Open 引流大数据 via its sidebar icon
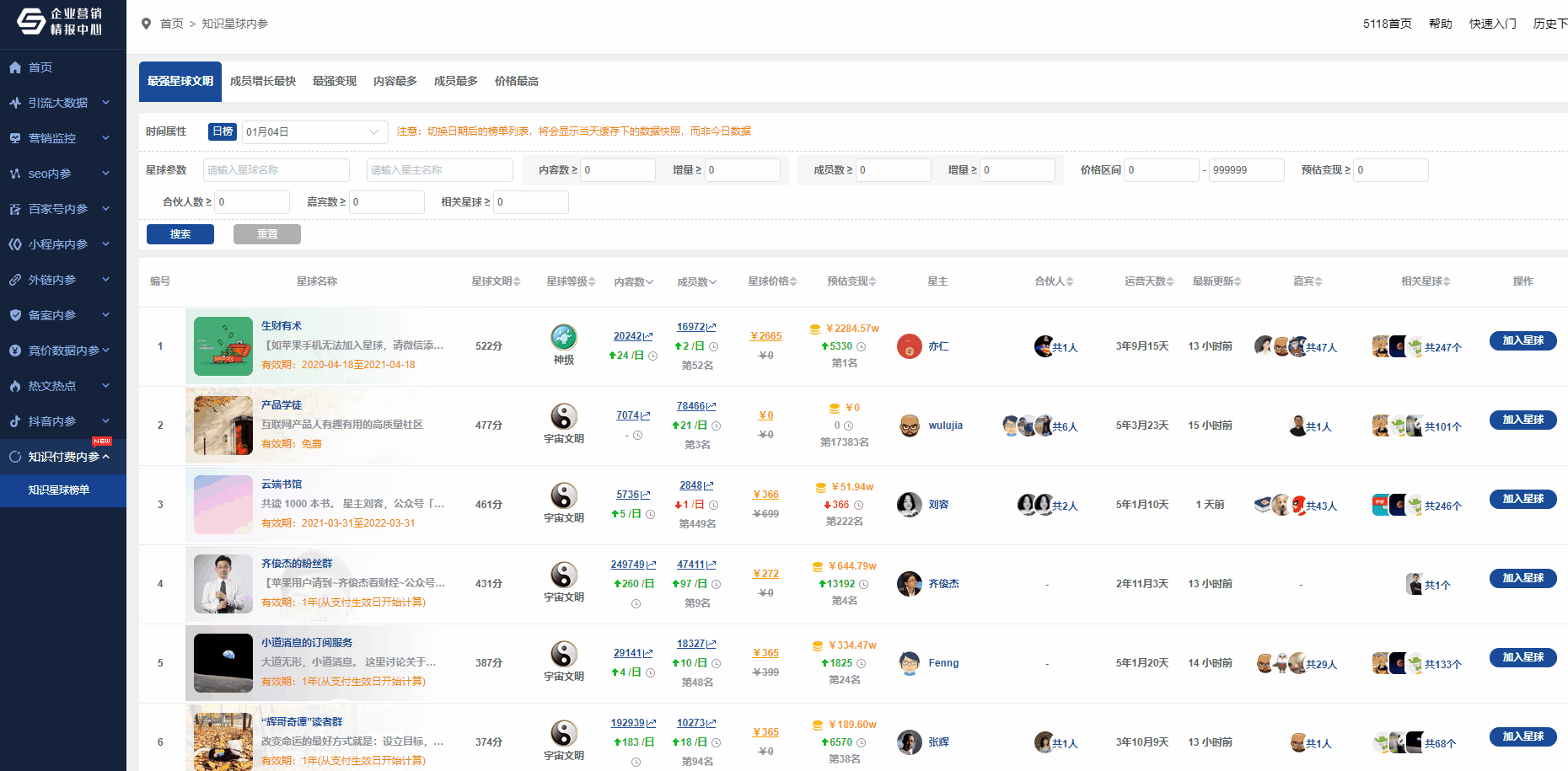1568x771 pixels. [15, 103]
